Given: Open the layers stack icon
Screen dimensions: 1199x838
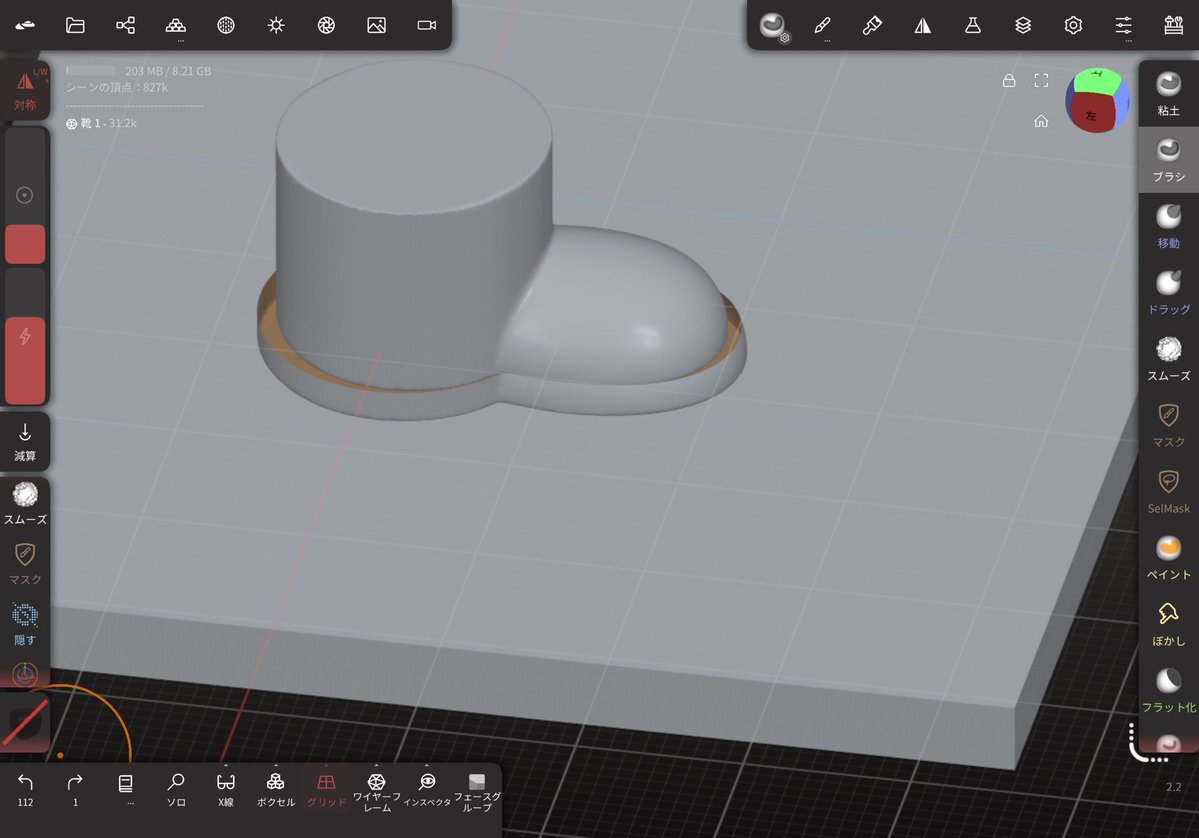Looking at the screenshot, I should coord(1023,25).
